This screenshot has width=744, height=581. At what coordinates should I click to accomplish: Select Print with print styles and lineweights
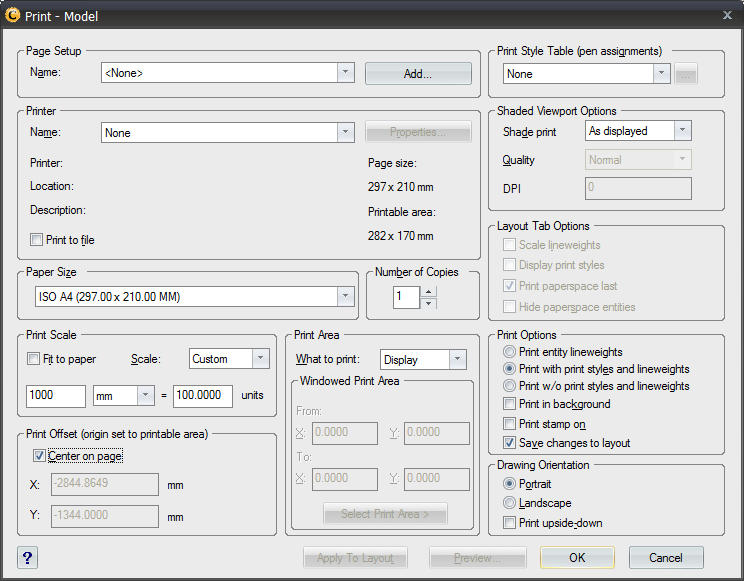[509, 369]
